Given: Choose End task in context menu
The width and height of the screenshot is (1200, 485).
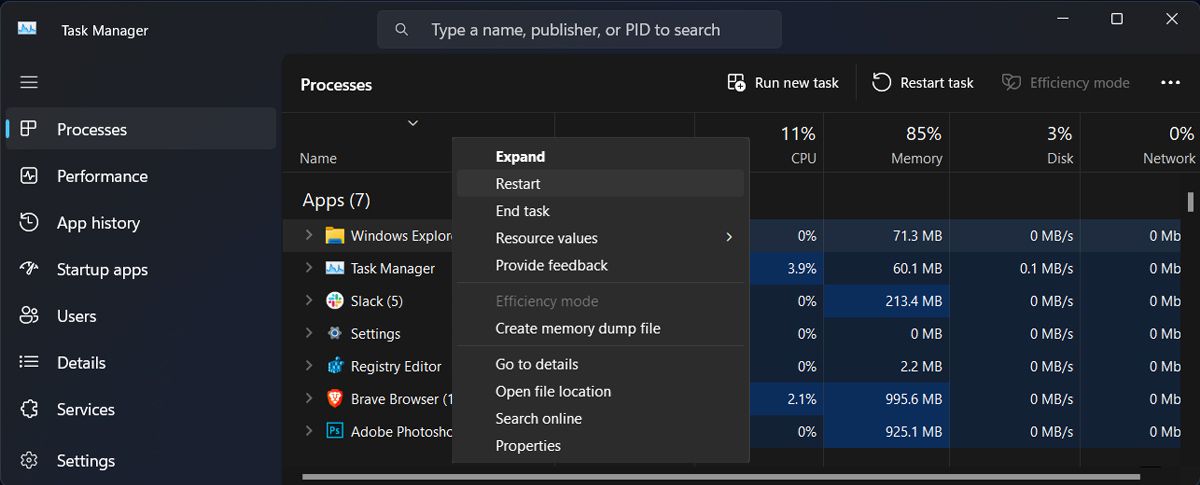Looking at the screenshot, I should [522, 211].
